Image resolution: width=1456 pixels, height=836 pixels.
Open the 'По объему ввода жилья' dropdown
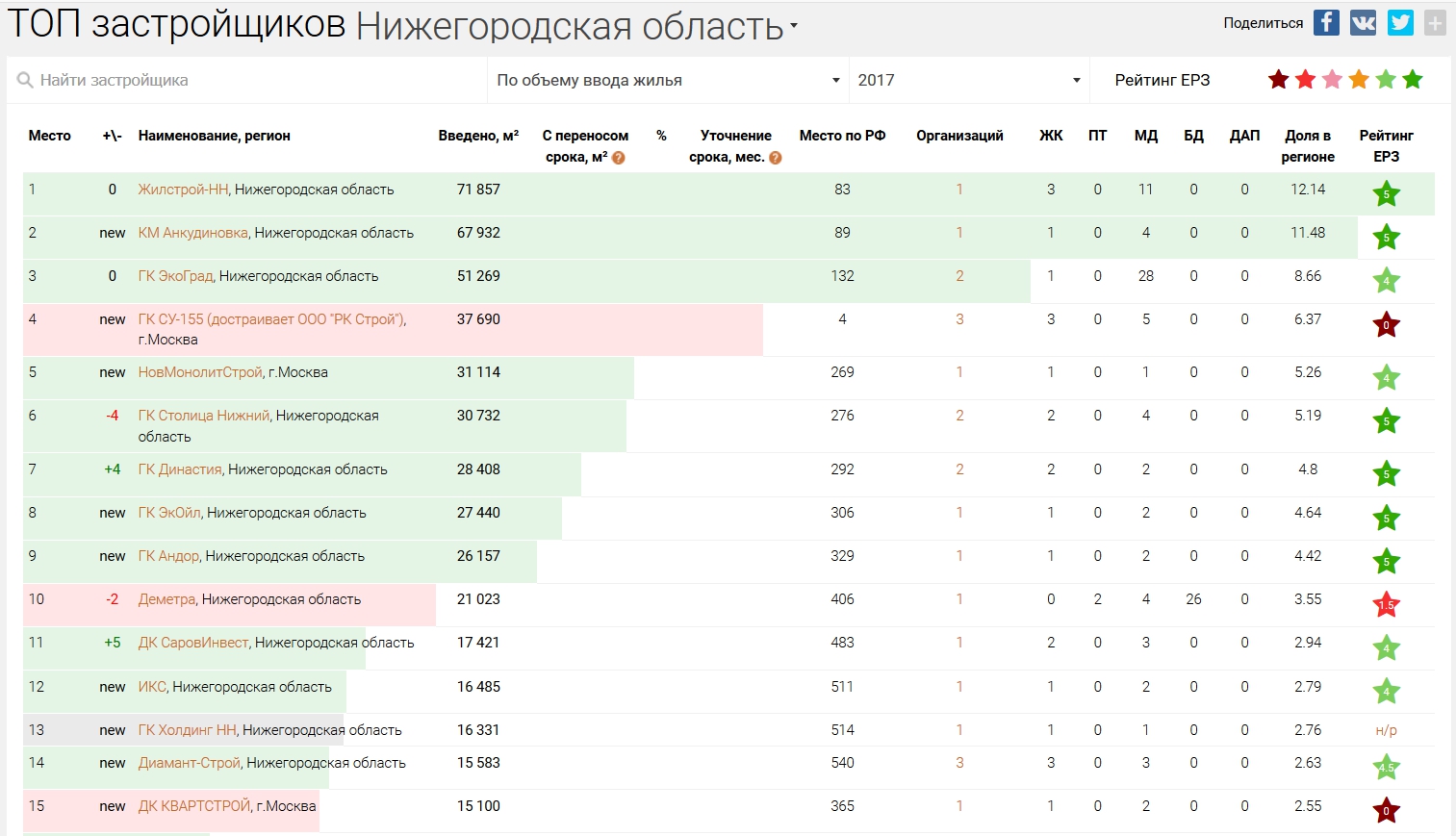click(x=668, y=80)
